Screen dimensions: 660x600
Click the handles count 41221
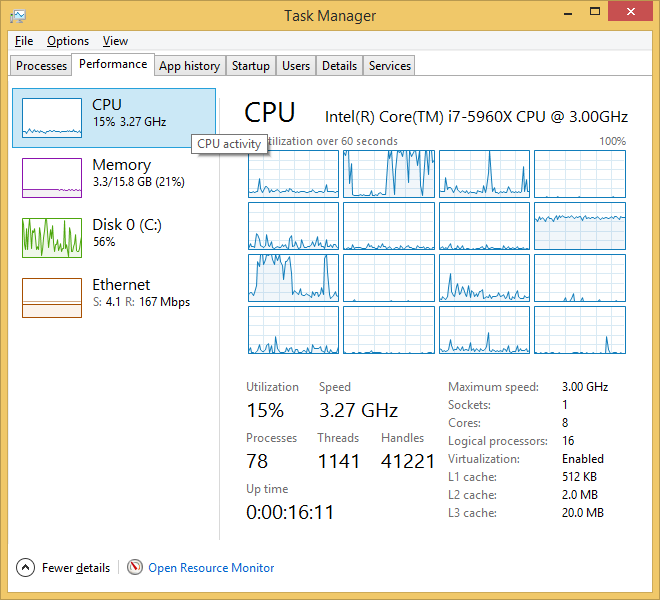pos(408,461)
